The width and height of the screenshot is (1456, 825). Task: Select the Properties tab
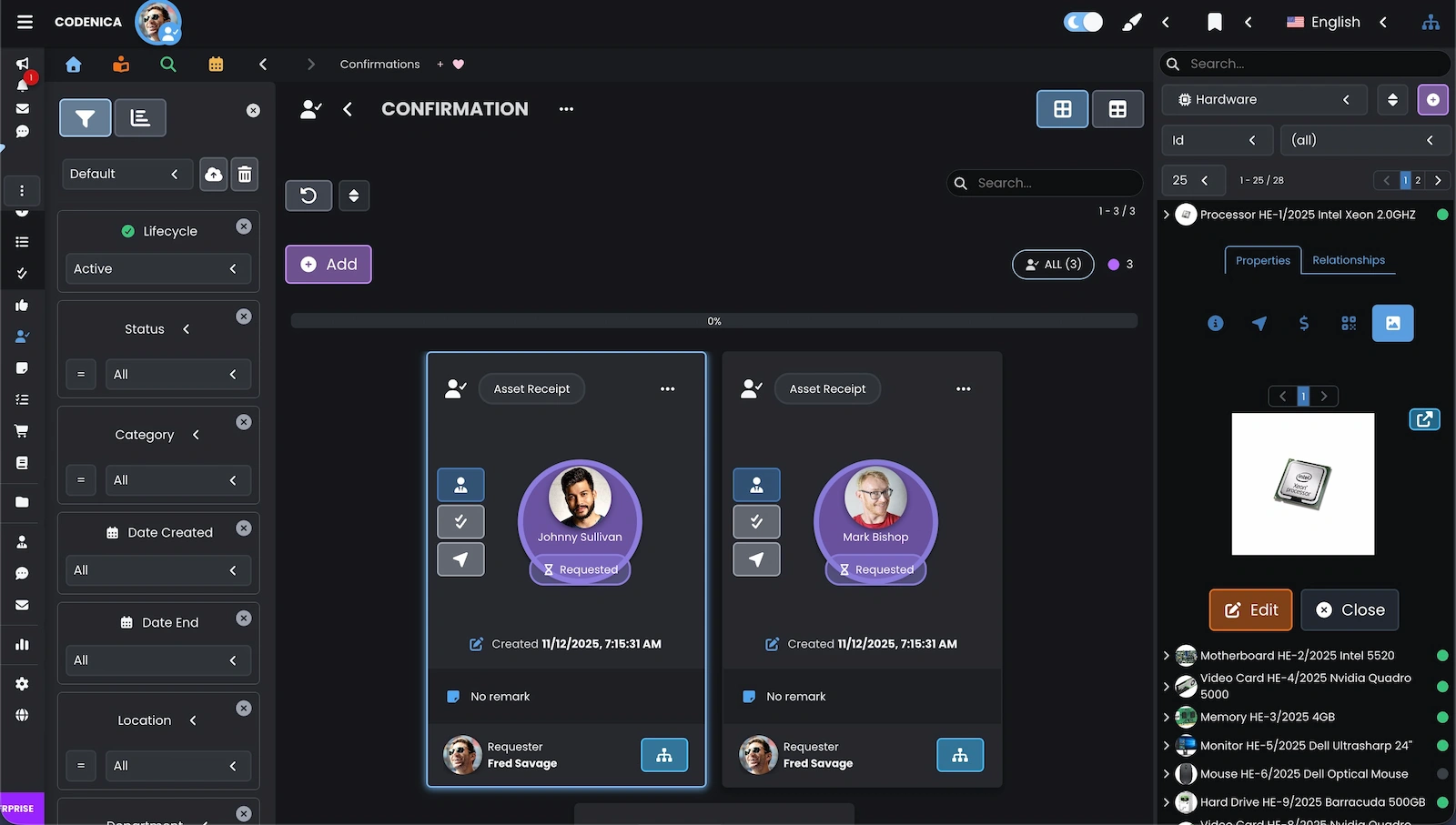(1262, 261)
